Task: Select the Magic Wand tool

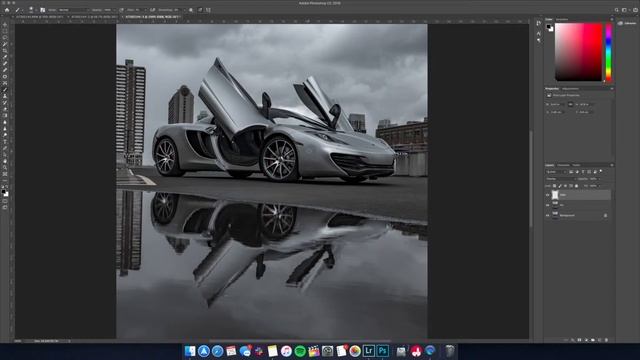Action: [x=5, y=44]
